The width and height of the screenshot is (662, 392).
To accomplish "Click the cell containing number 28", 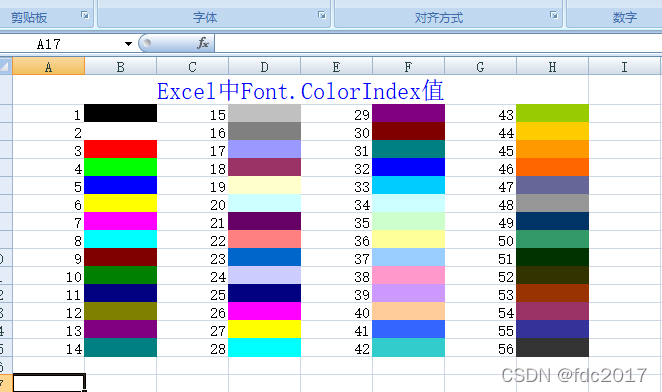I will (x=193, y=347).
